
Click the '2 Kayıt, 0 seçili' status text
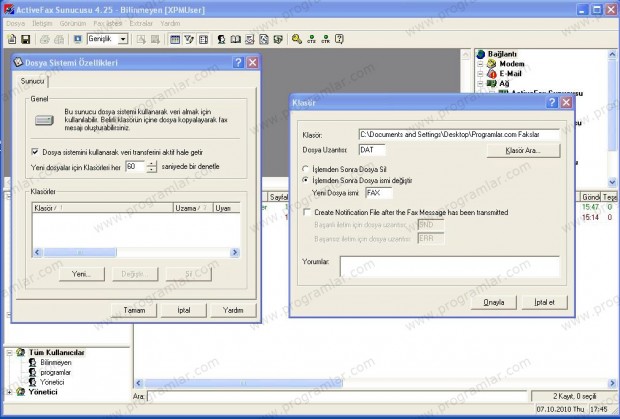coord(574,396)
